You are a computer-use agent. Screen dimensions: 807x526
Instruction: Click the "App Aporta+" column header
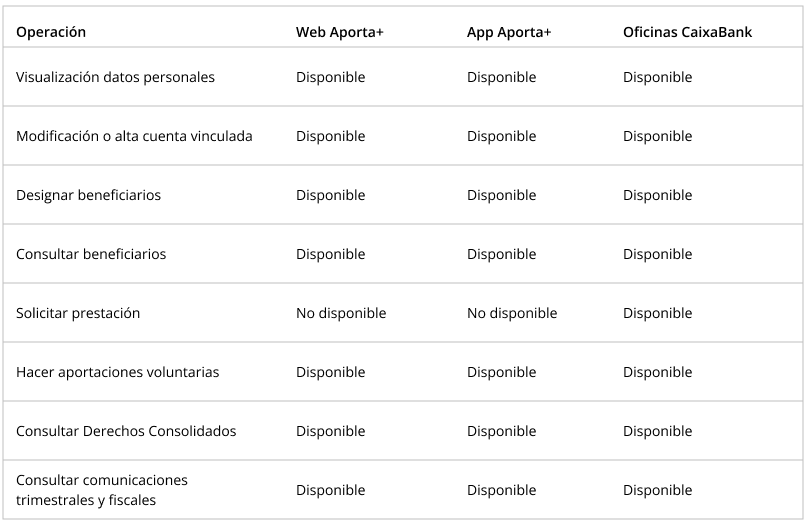pyautogui.click(x=509, y=32)
